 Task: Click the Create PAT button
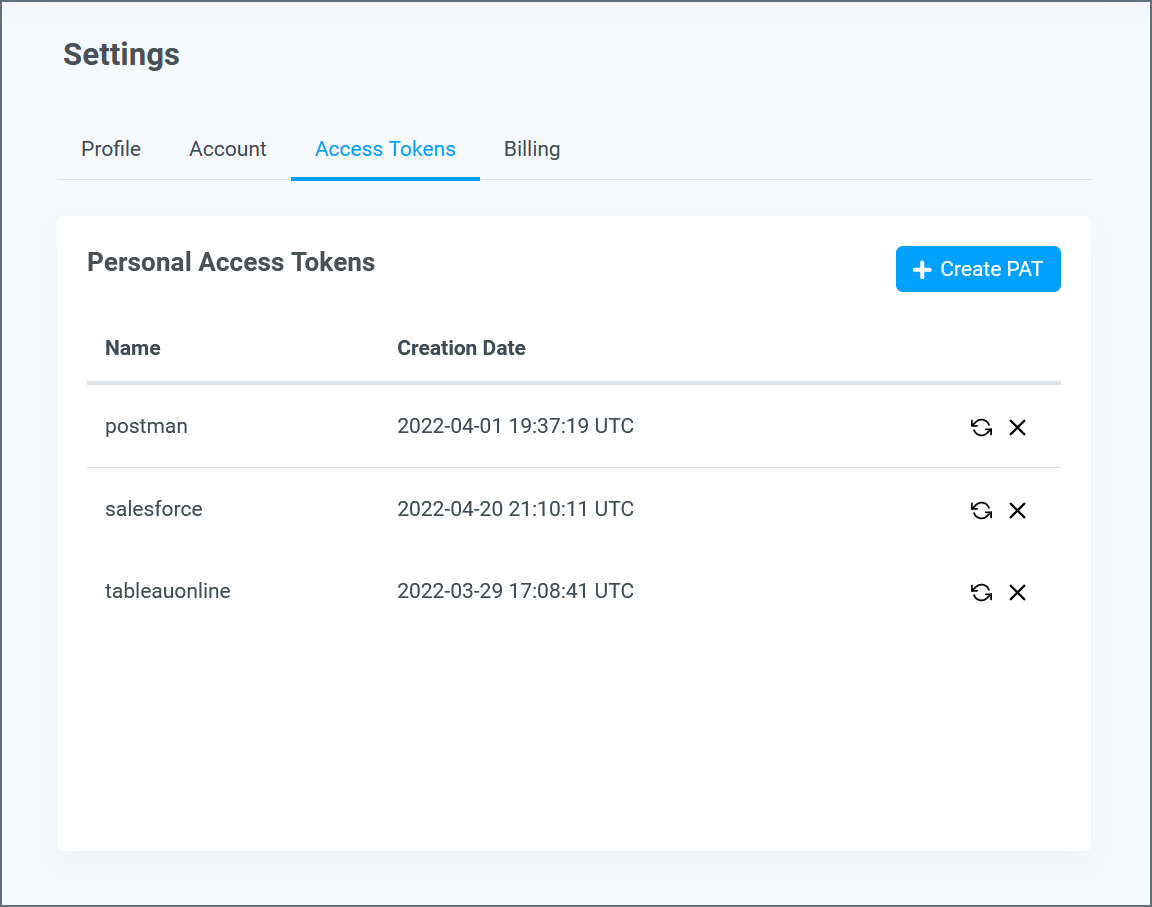pyautogui.click(x=978, y=268)
